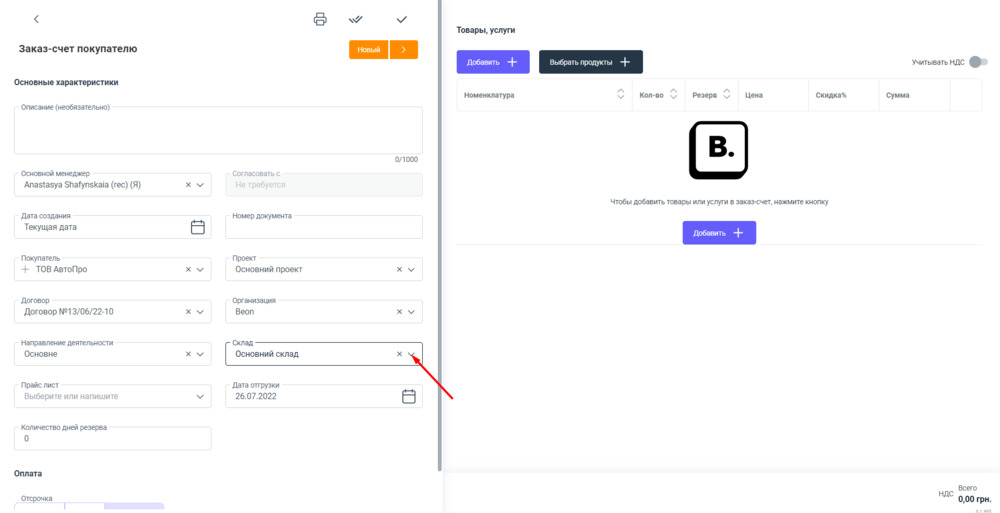Clear the Склад field value
Screen dimensions: 1000x513
coord(399,354)
